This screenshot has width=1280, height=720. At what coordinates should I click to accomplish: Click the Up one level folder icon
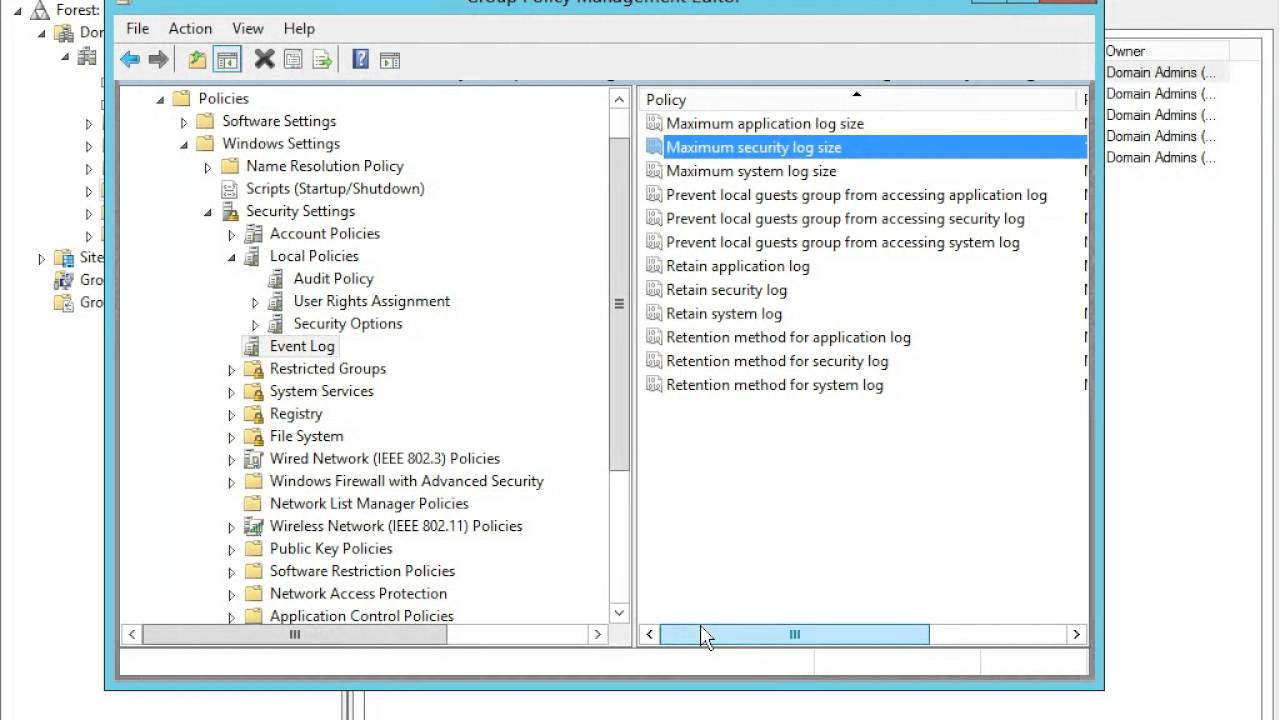[197, 60]
